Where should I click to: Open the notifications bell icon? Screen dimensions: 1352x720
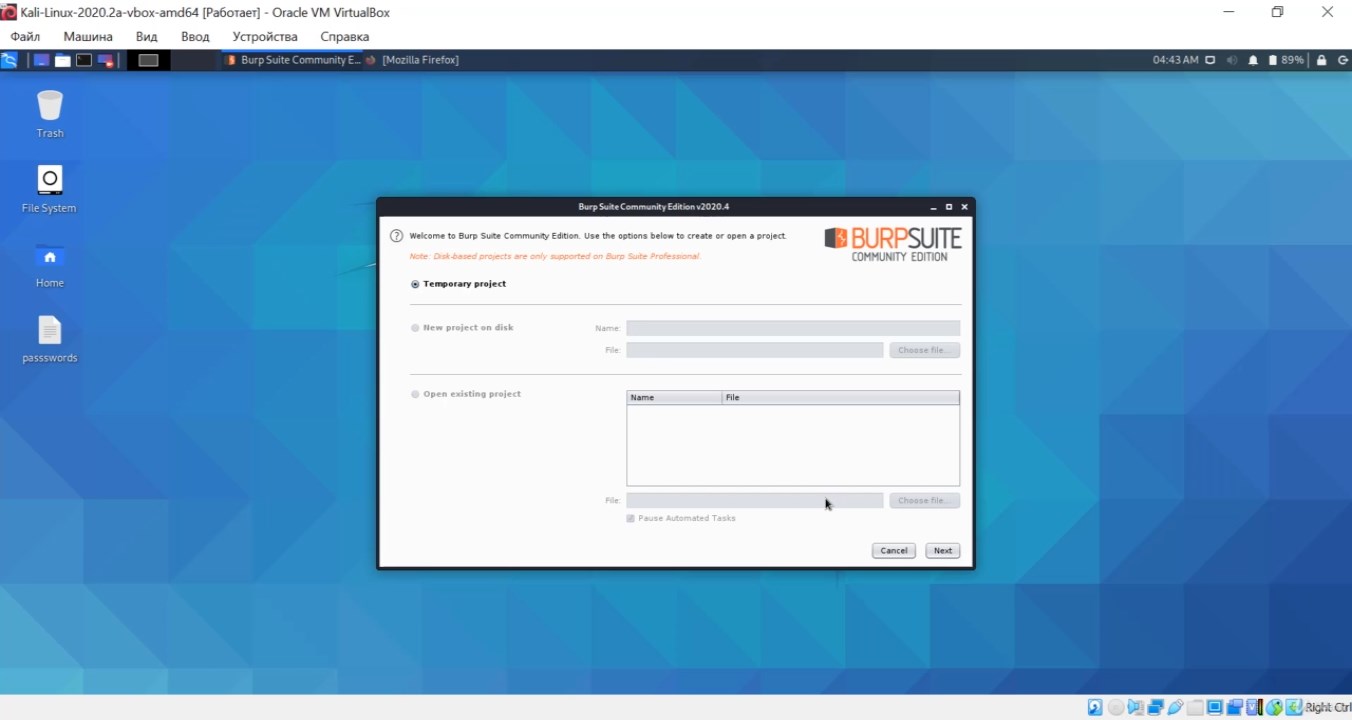click(x=1253, y=60)
